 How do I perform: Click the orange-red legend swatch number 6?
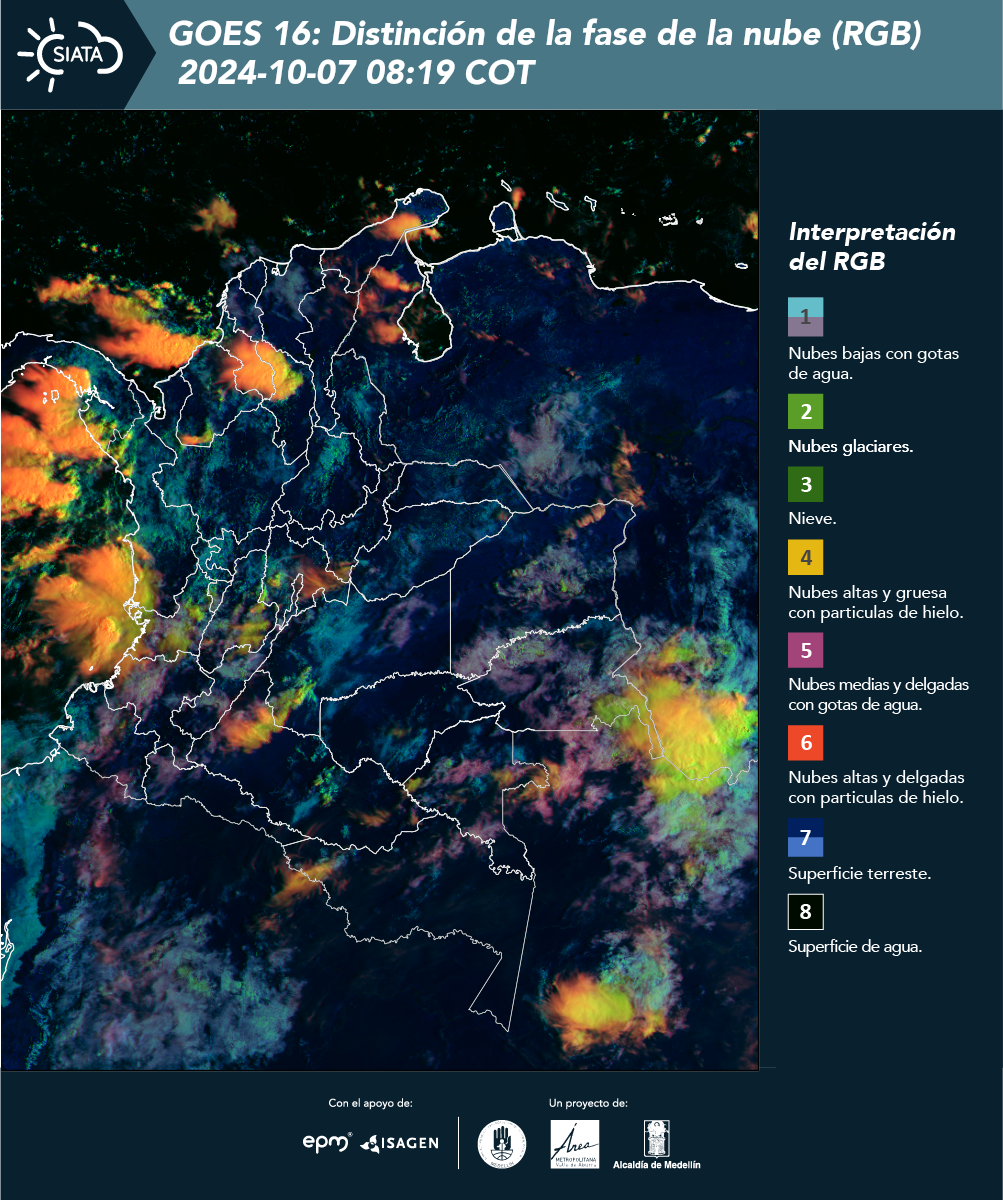[x=805, y=743]
